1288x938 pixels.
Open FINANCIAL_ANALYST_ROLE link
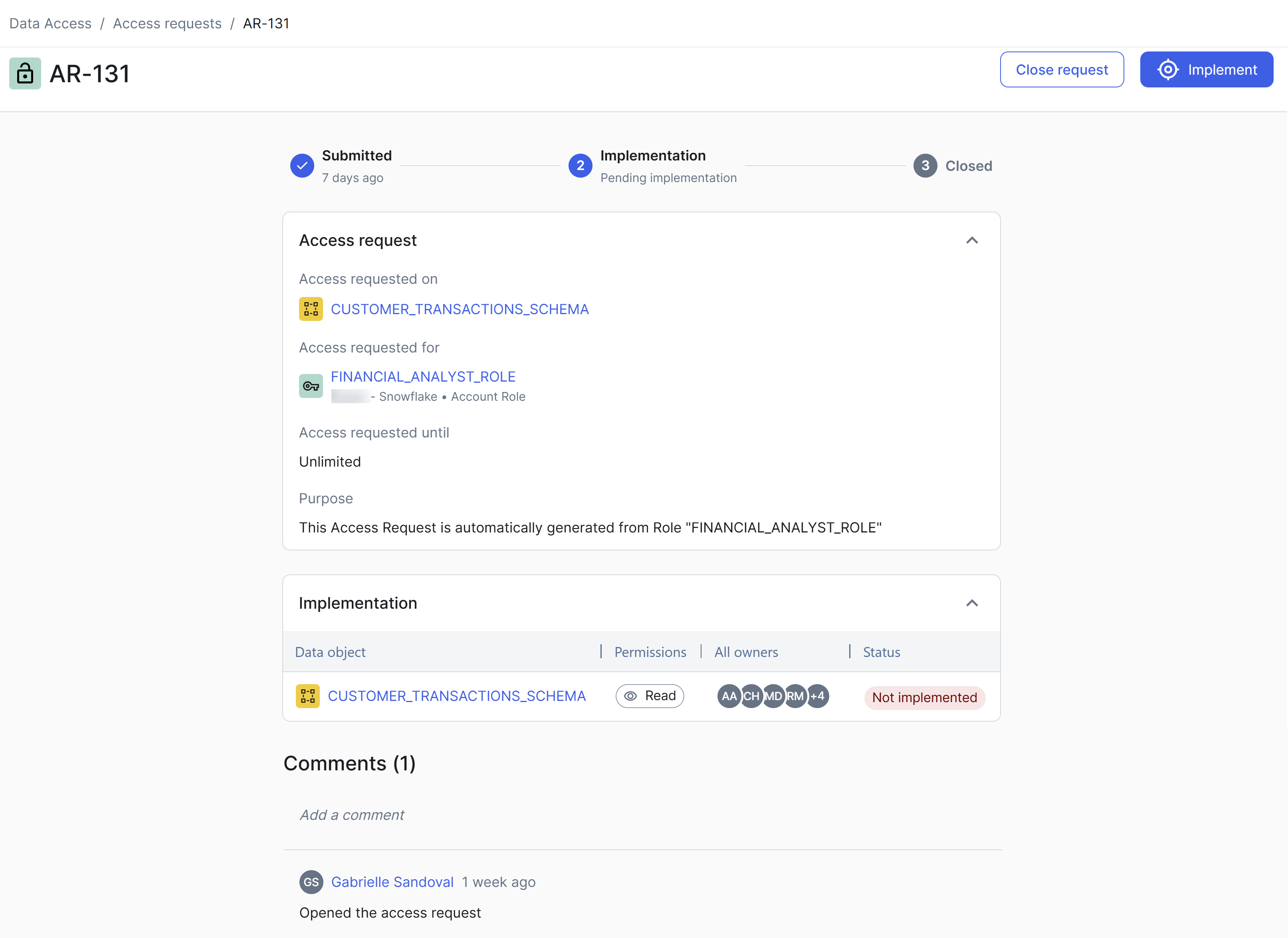(423, 376)
